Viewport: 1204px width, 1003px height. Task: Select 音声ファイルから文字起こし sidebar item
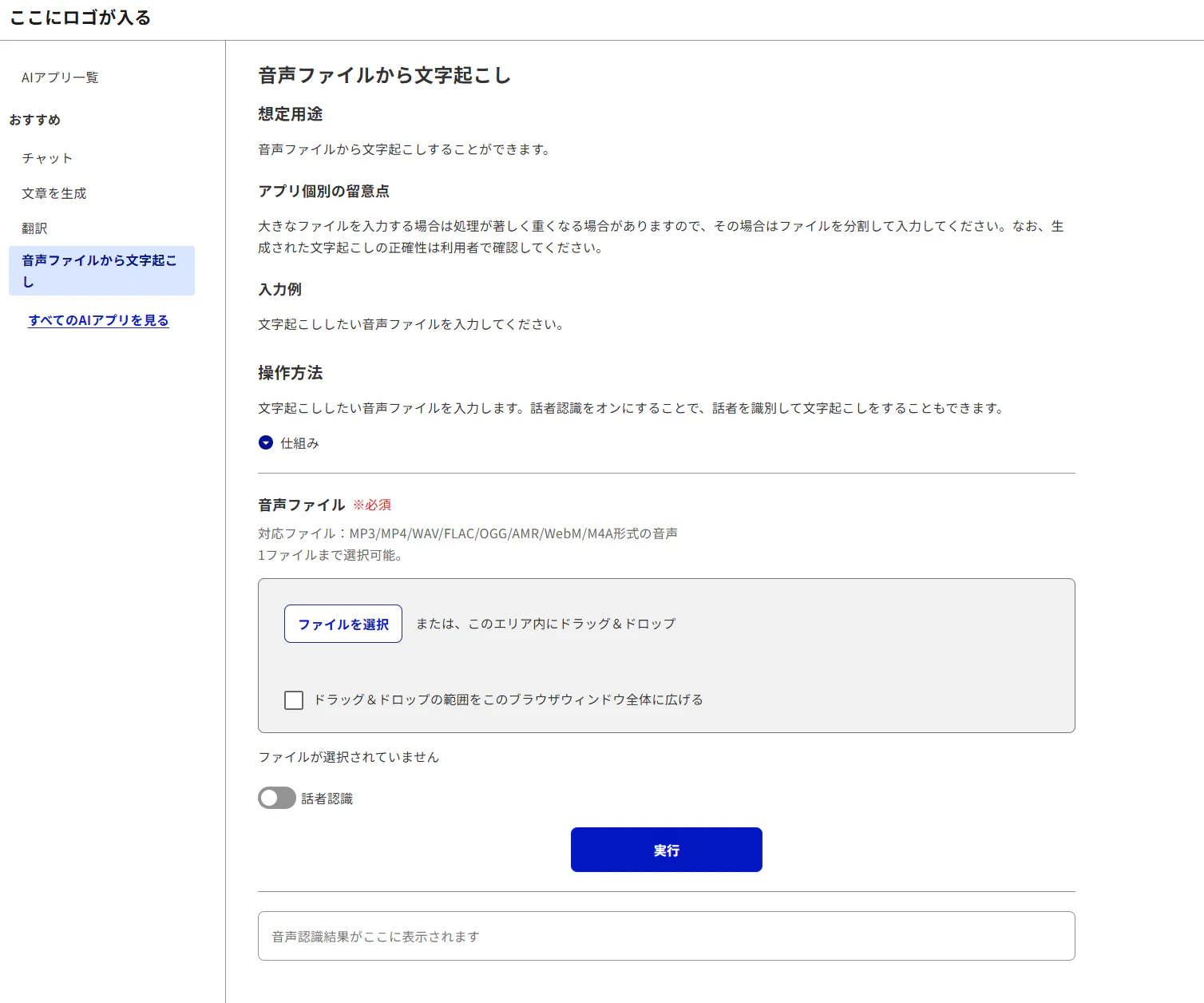point(101,271)
